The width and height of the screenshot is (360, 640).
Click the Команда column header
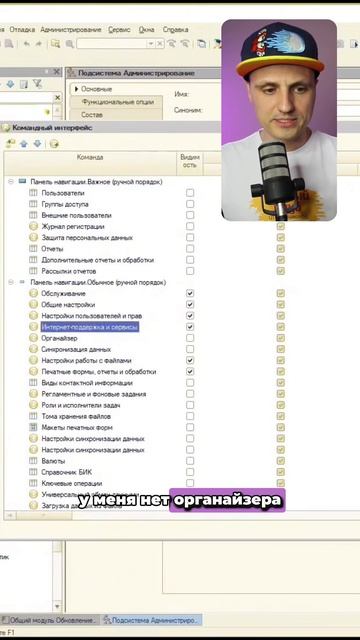click(90, 163)
